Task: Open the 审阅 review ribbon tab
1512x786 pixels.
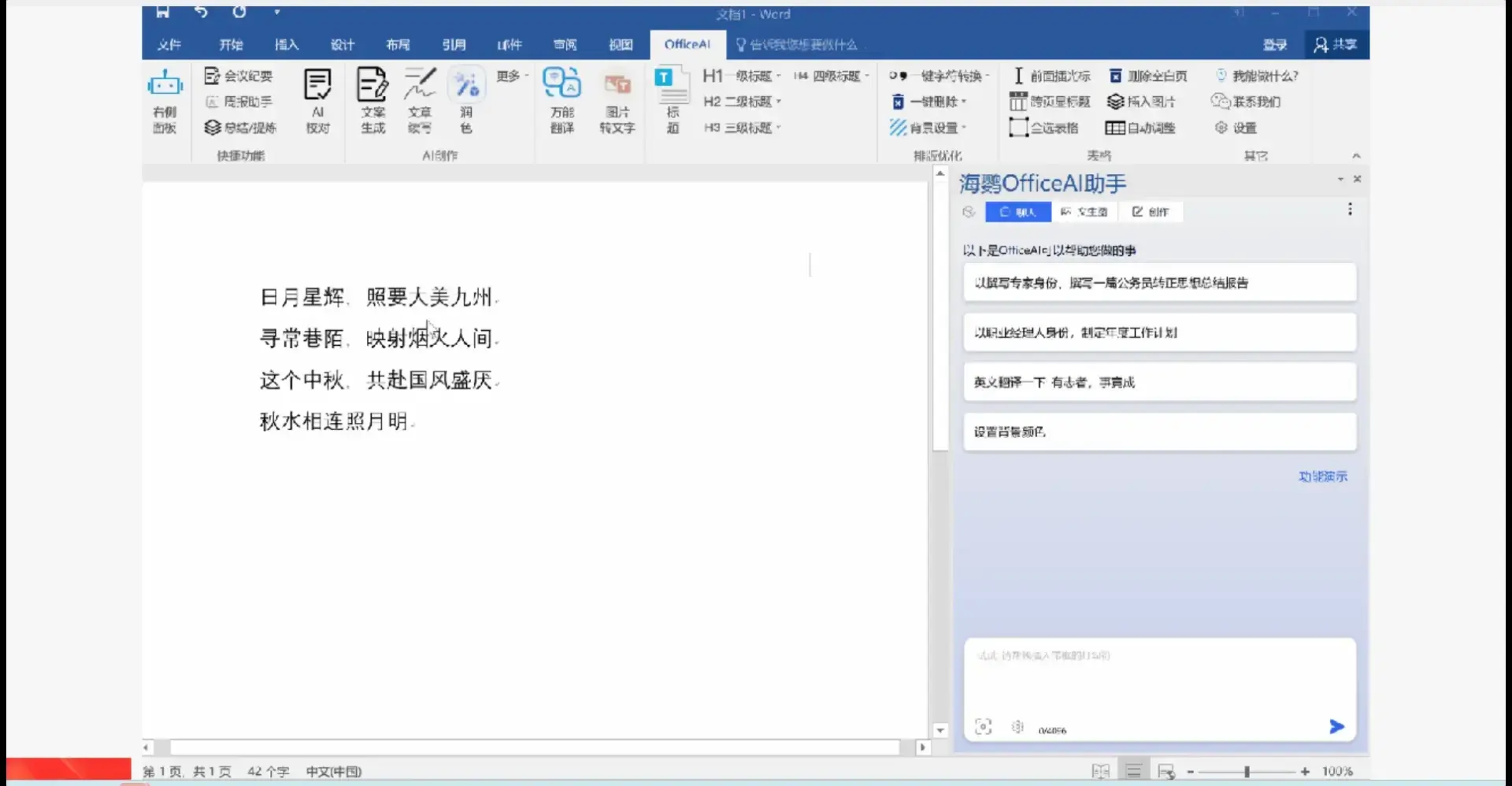Action: coord(565,44)
